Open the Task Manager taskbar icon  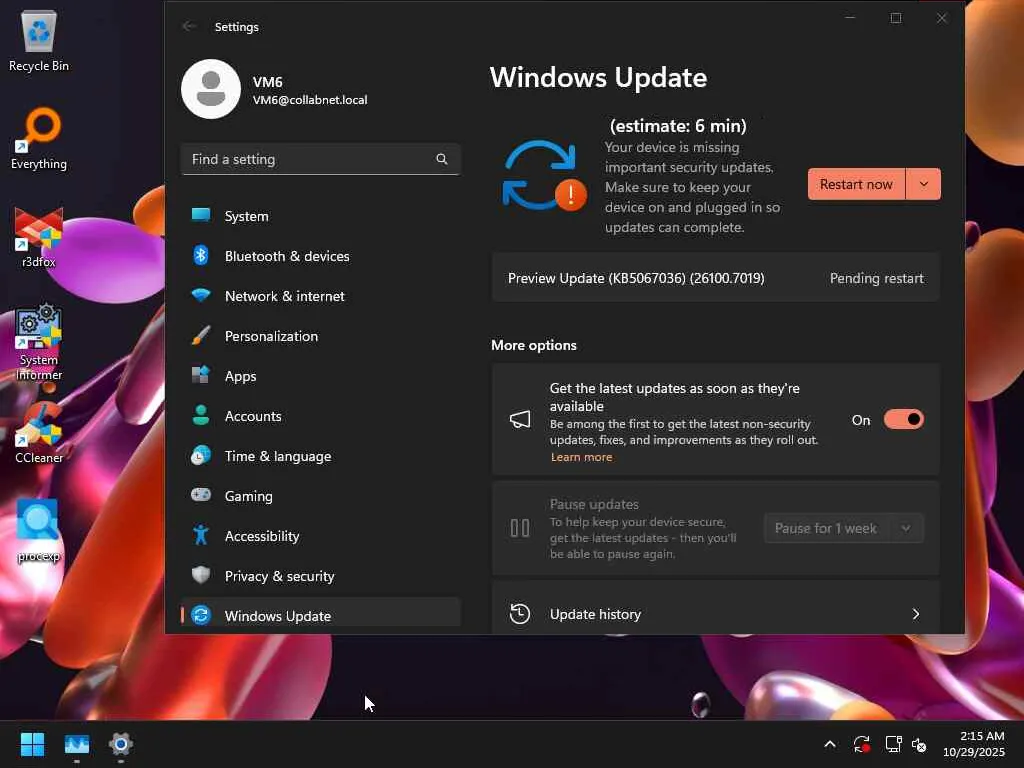[x=77, y=744]
